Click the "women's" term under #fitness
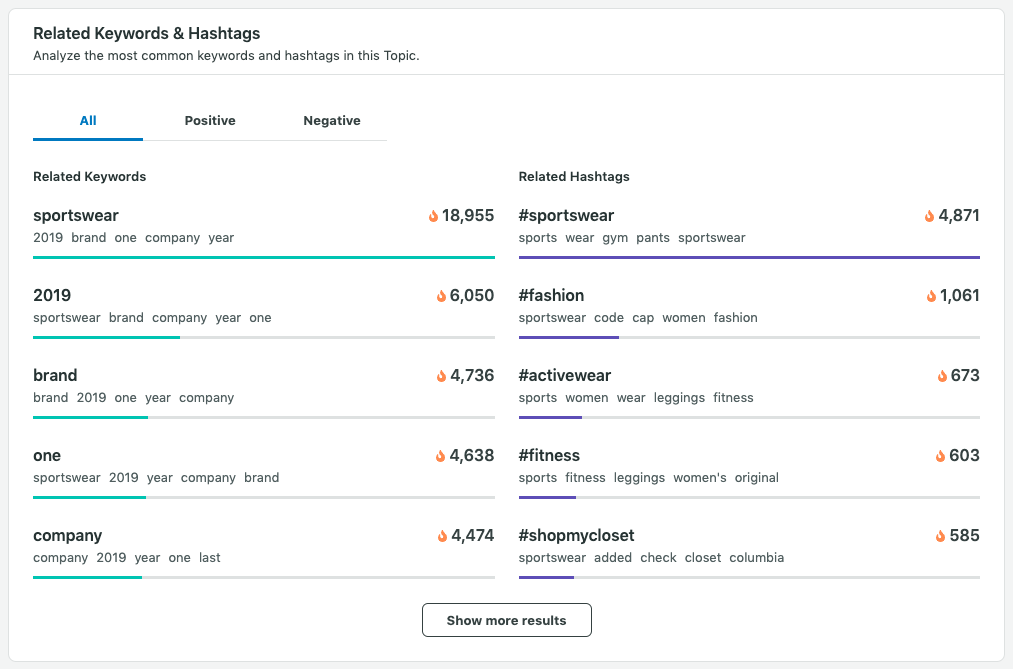This screenshot has height=669, width=1013. pos(700,478)
